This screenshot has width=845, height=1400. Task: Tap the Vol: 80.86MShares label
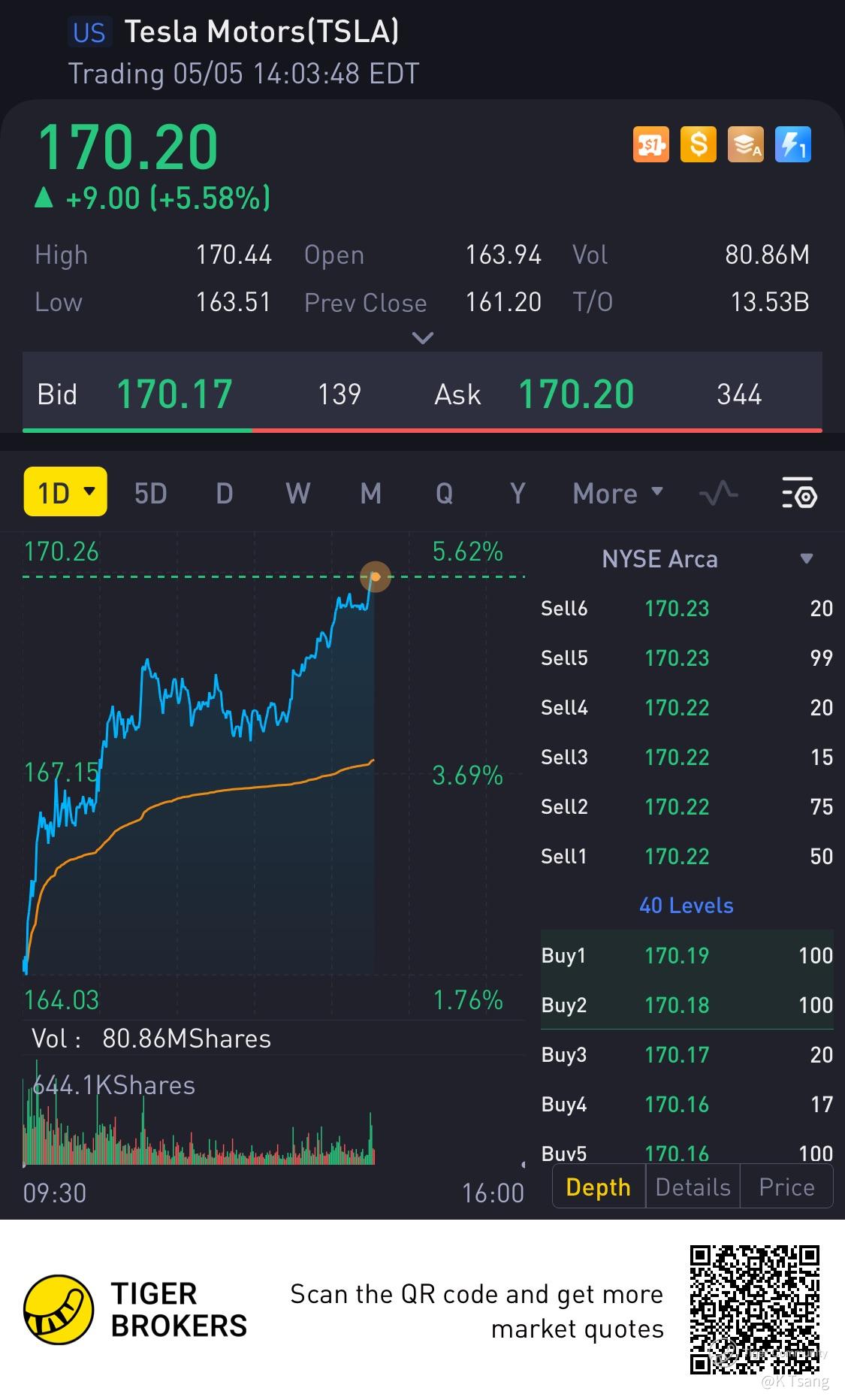(151, 1039)
